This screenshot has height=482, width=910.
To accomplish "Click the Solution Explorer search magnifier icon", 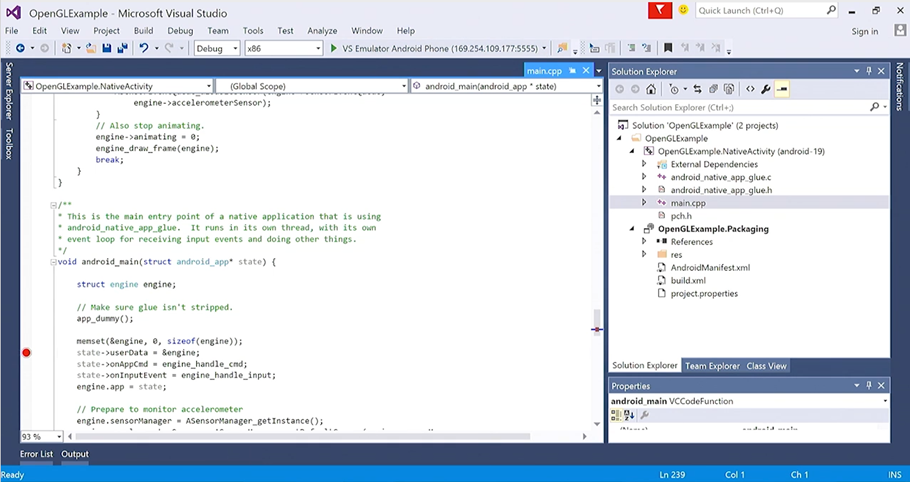I will [875, 107].
